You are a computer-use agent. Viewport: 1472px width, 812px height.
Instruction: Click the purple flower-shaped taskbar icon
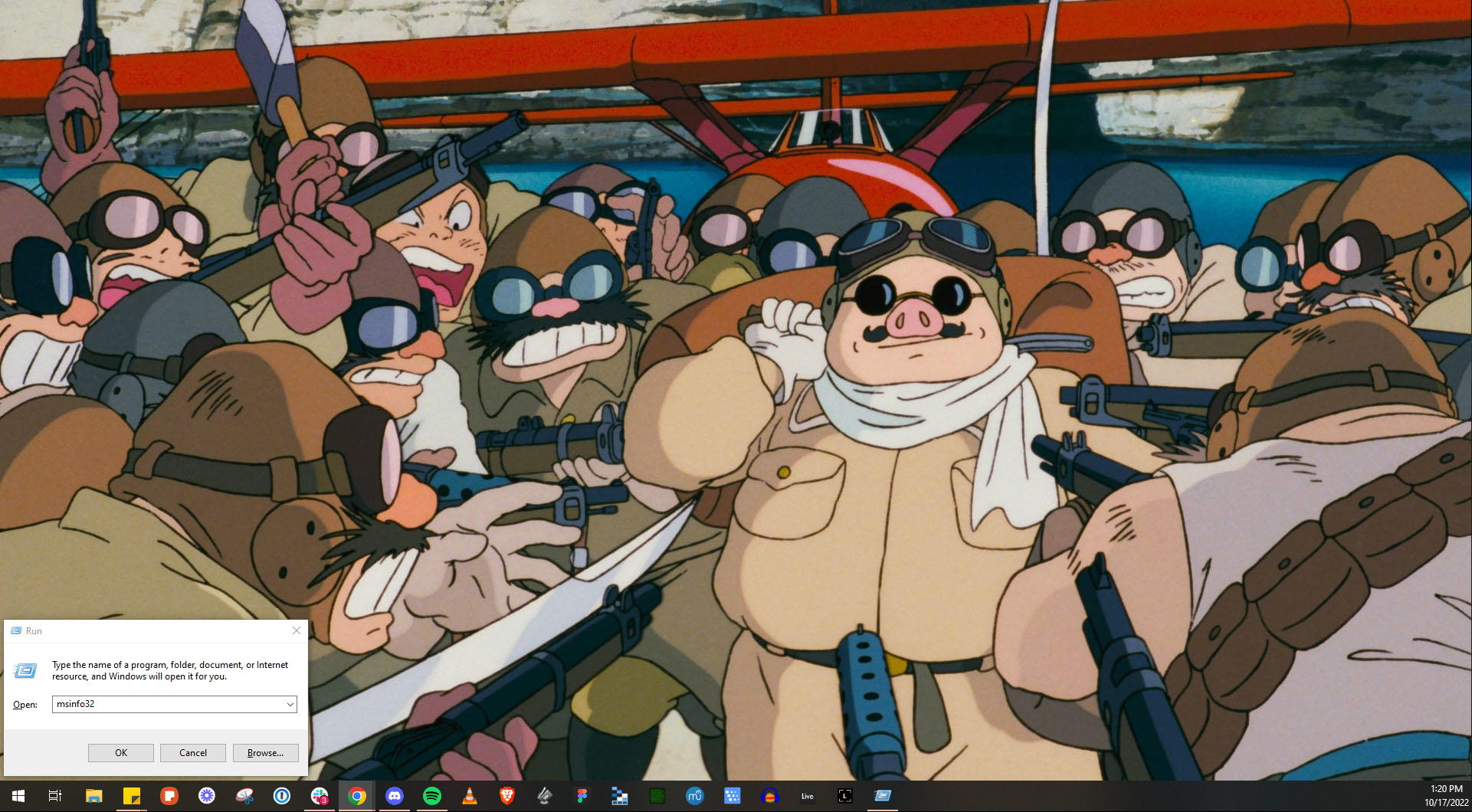point(206,796)
